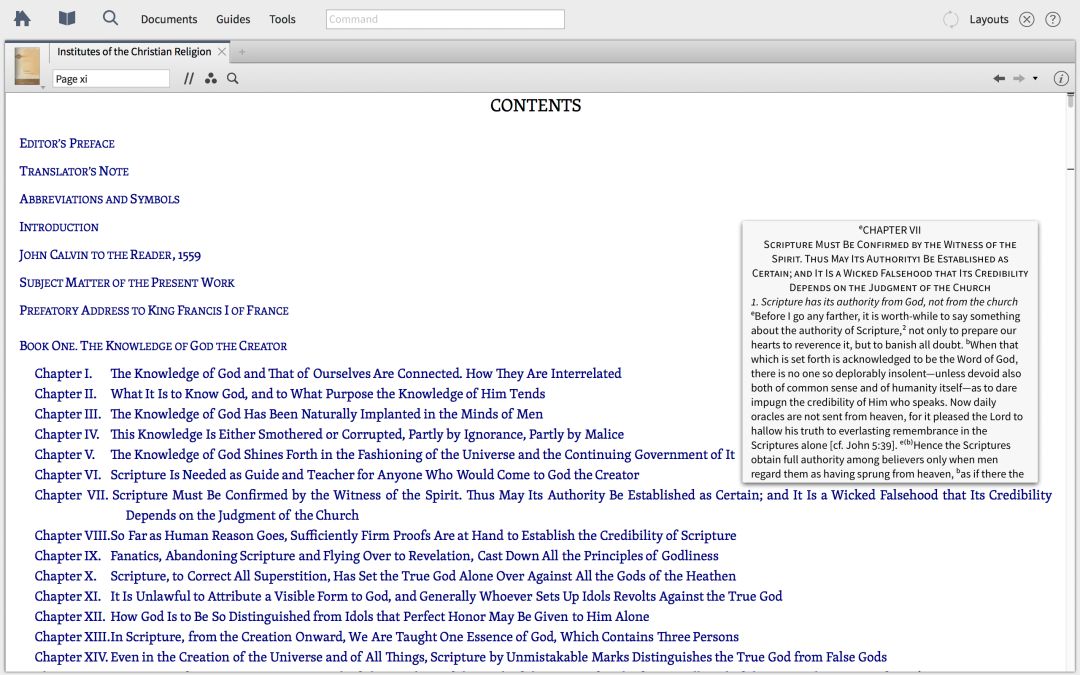This screenshot has width=1080, height=675.
Task: Open Prefatory Address to King Francis I
Action: tap(154, 311)
